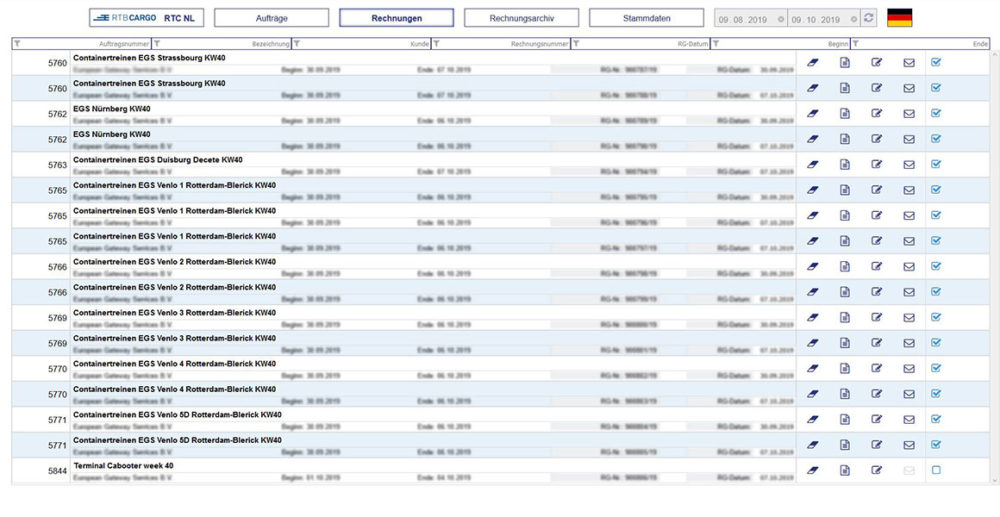The image size is (1000, 517).
Task: Uncheck the checkbox in the 5763 Duisburg row
Action: (936, 164)
